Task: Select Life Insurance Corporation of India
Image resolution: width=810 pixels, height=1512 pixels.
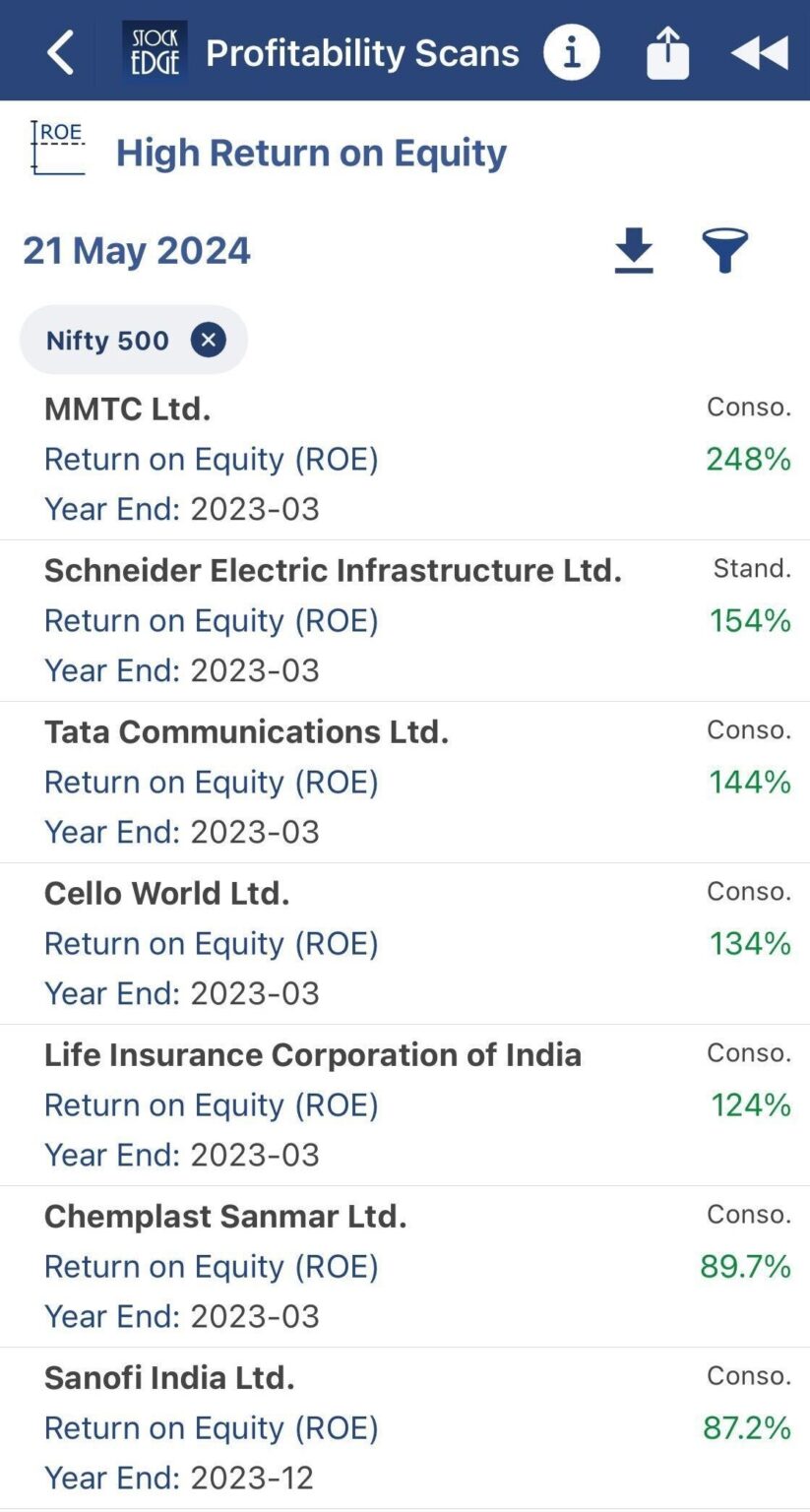Action: pyautogui.click(x=313, y=1055)
